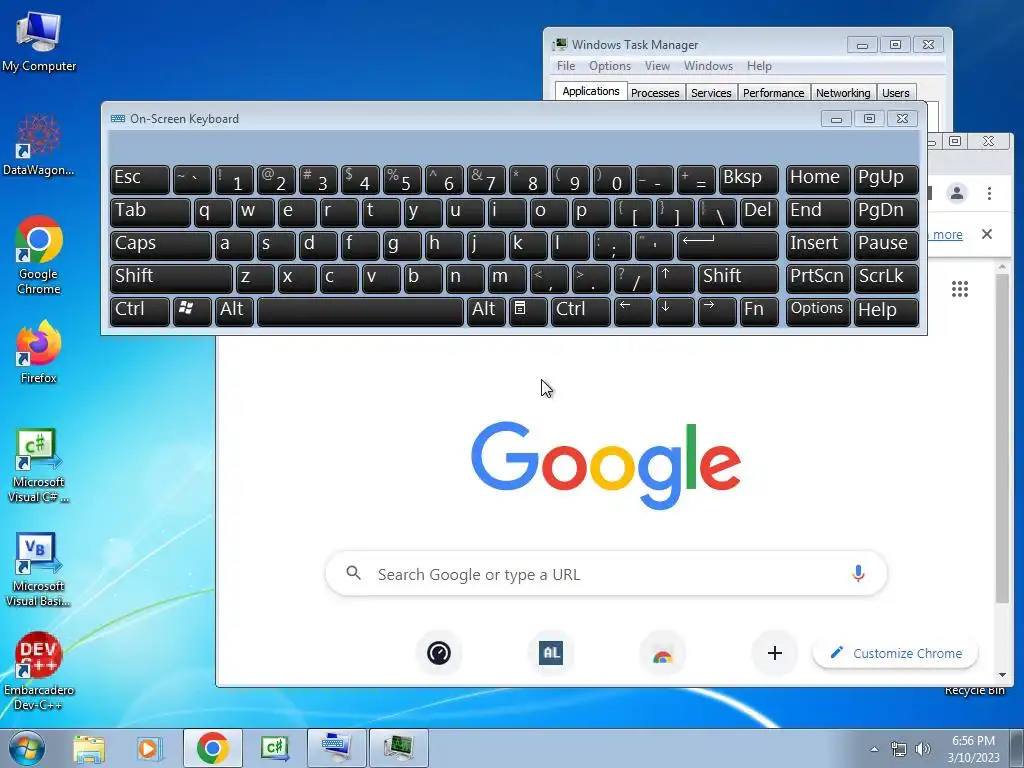Click the Tab key on On-Screen Keyboard

(x=150, y=212)
